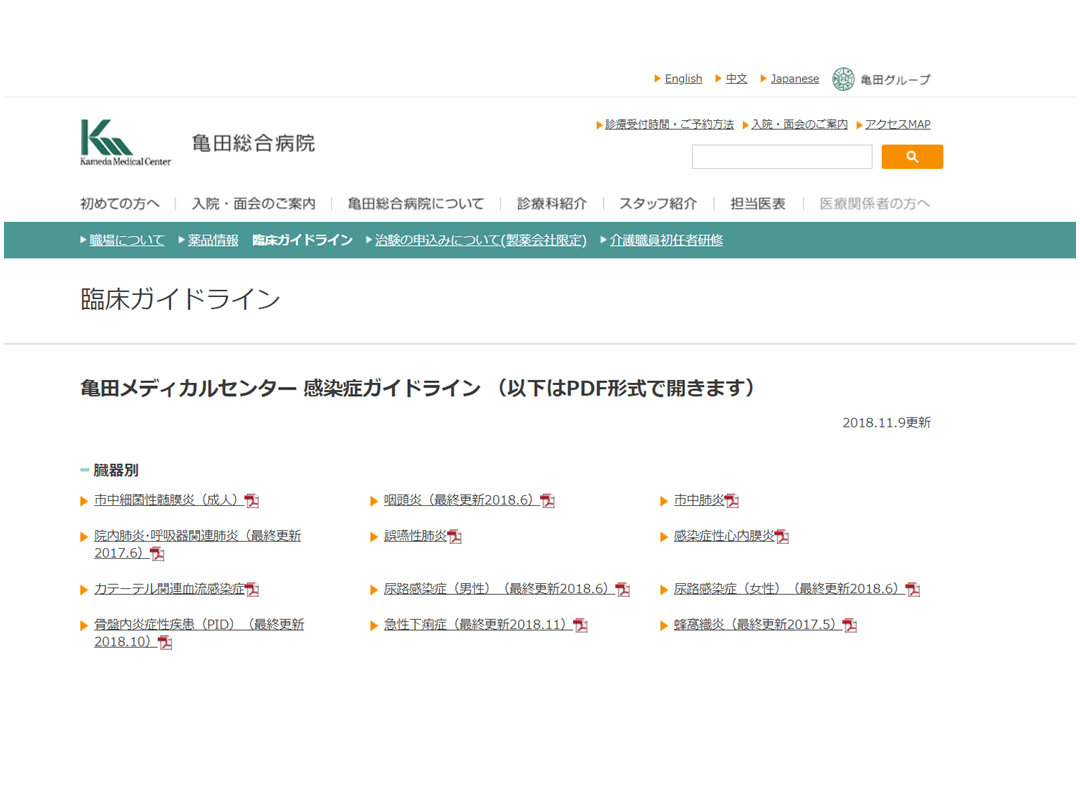1080x810 pixels.
Task: Switch language to English
Action: click(683, 79)
